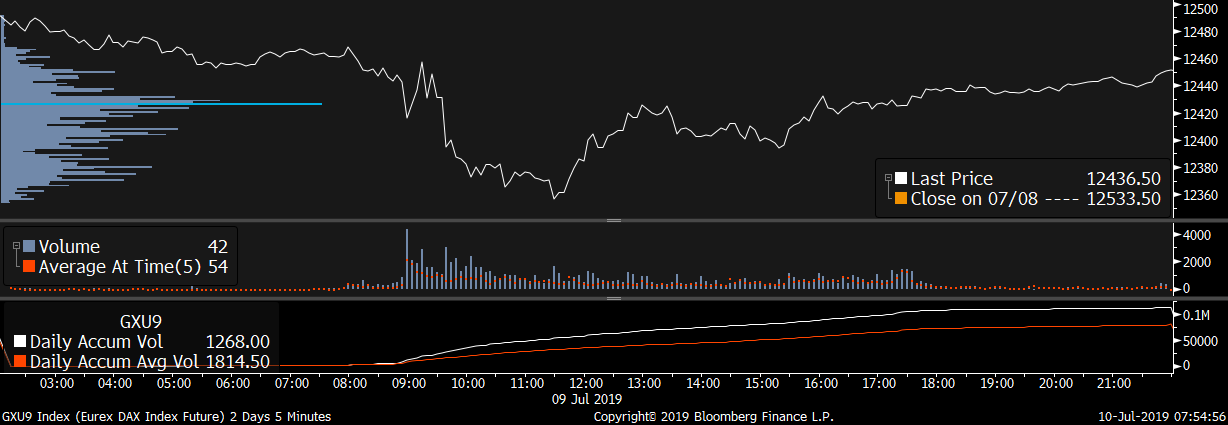Collapse the Volume legend tree
The width and height of the screenshot is (1228, 425).
[x=16, y=247]
